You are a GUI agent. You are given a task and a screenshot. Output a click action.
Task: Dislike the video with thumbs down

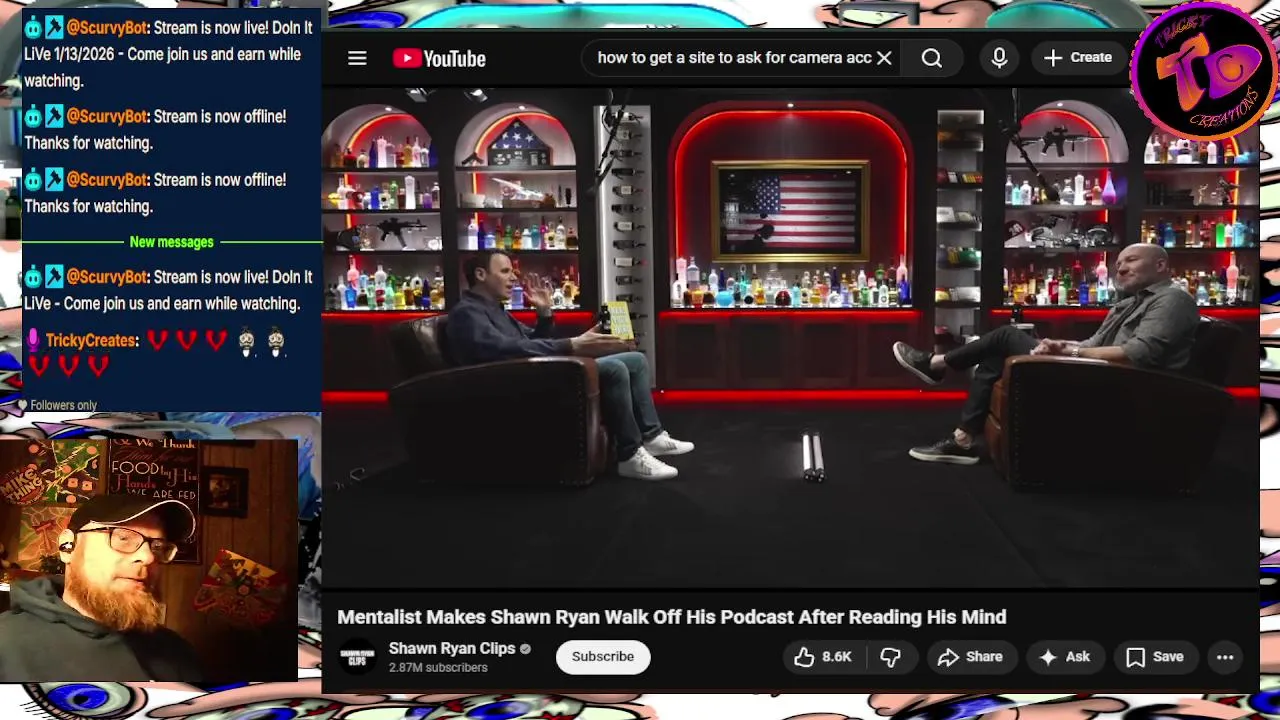(890, 657)
